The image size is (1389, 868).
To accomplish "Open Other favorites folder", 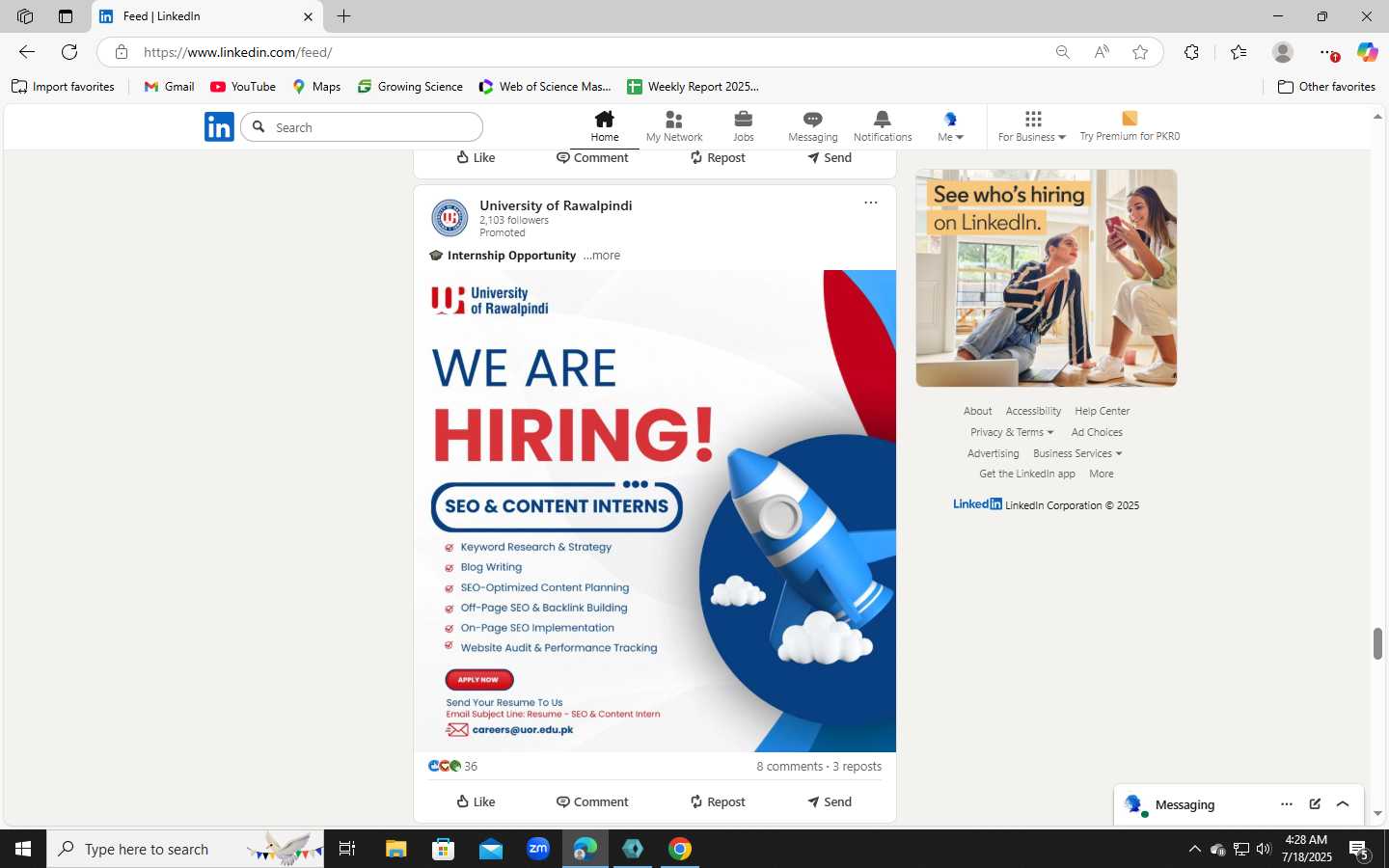I will click(1326, 87).
